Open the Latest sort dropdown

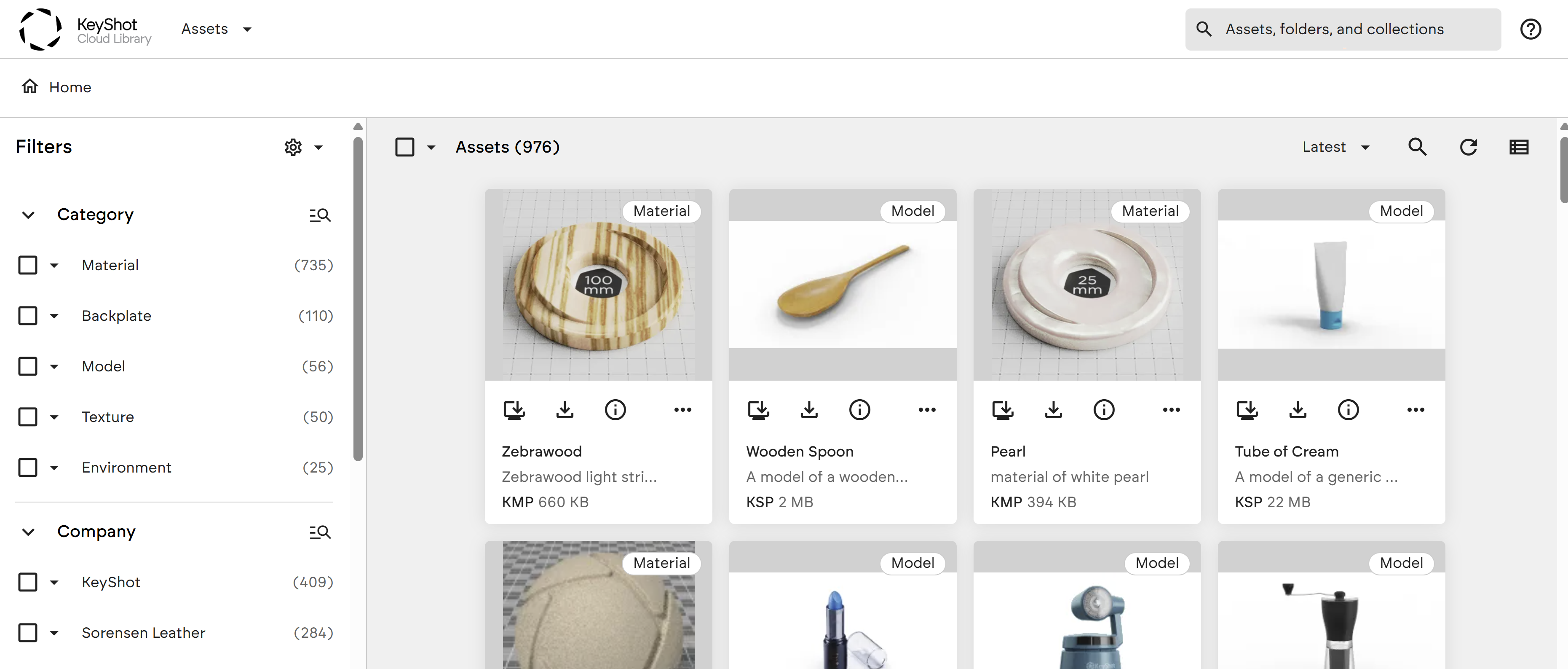point(1335,147)
